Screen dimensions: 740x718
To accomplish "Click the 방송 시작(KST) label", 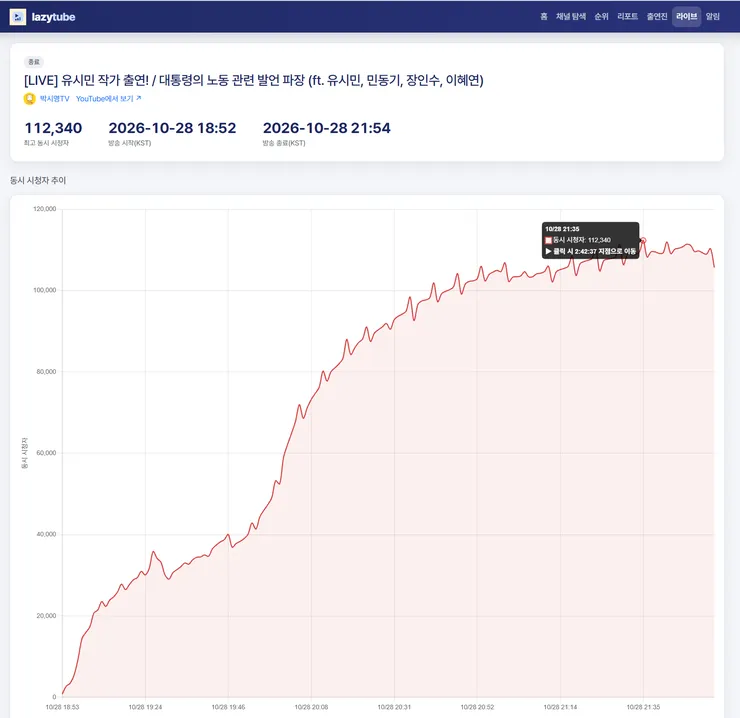I will point(130,143).
